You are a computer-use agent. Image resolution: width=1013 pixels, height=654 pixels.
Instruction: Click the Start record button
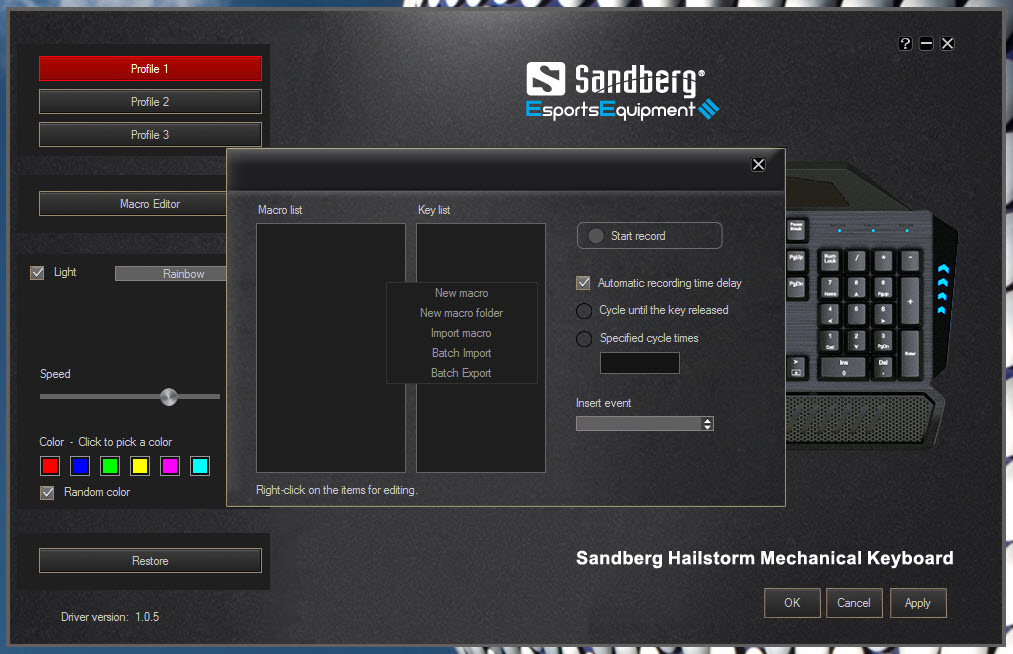tap(649, 236)
